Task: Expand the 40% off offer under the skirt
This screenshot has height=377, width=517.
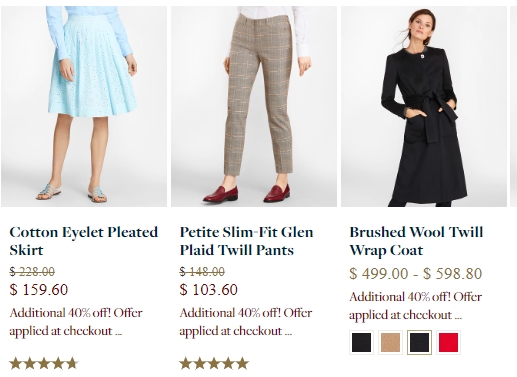Action: click(x=76, y=322)
